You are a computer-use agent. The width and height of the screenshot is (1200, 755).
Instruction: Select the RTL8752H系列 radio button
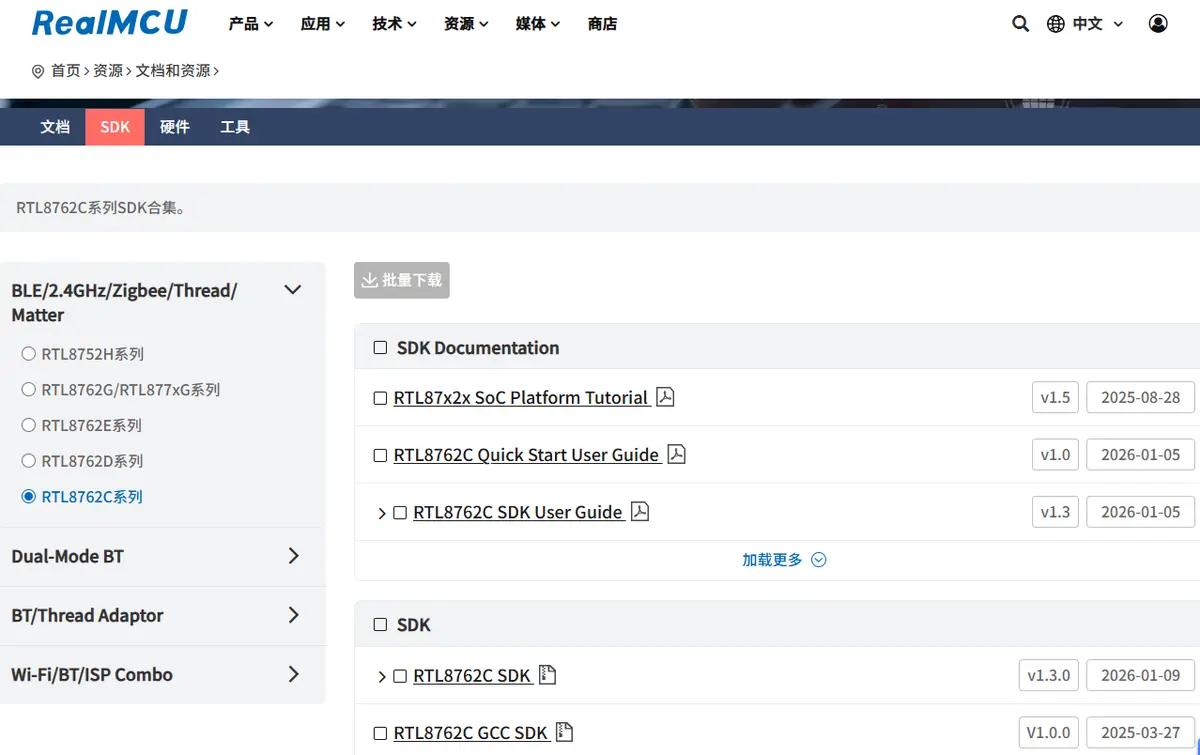point(29,354)
